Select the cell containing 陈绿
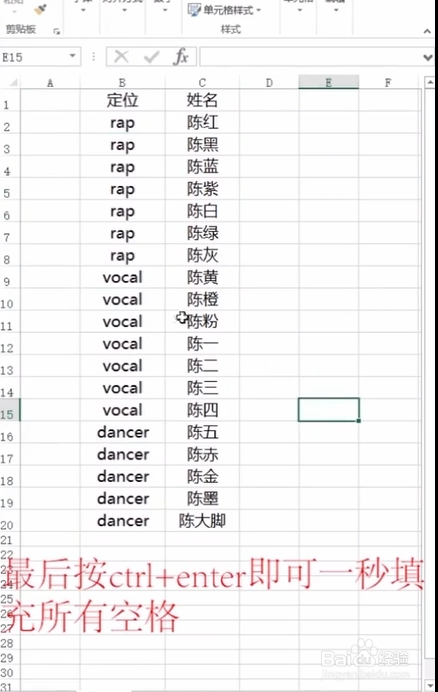 tap(202, 233)
